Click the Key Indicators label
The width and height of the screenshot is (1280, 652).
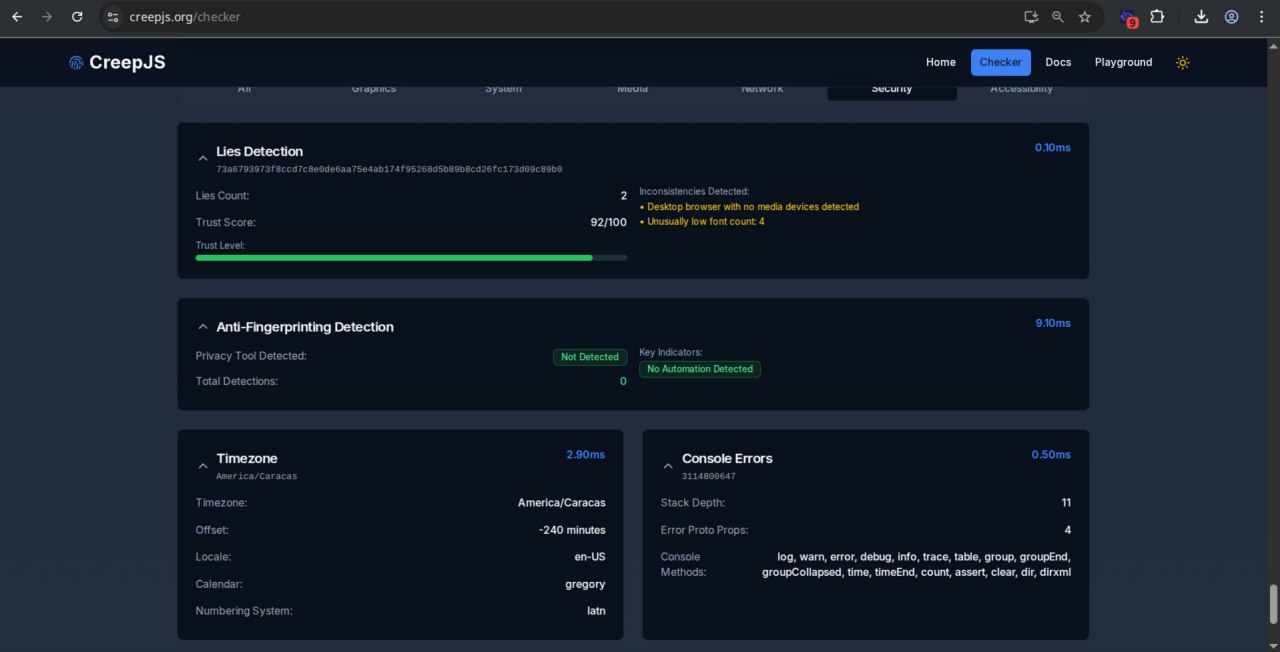point(671,352)
